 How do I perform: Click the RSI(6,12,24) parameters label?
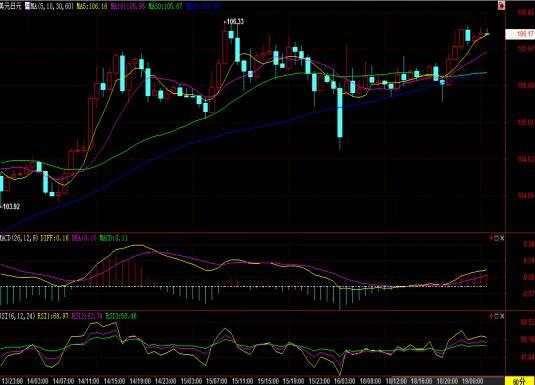pos(17,316)
